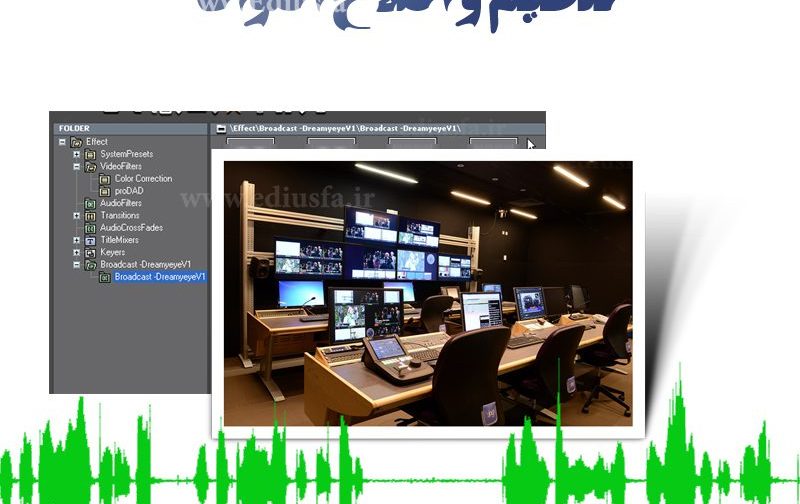
Task: Collapse the parent Broadcast -DreamyeyeV1 node
Action: tap(77, 265)
